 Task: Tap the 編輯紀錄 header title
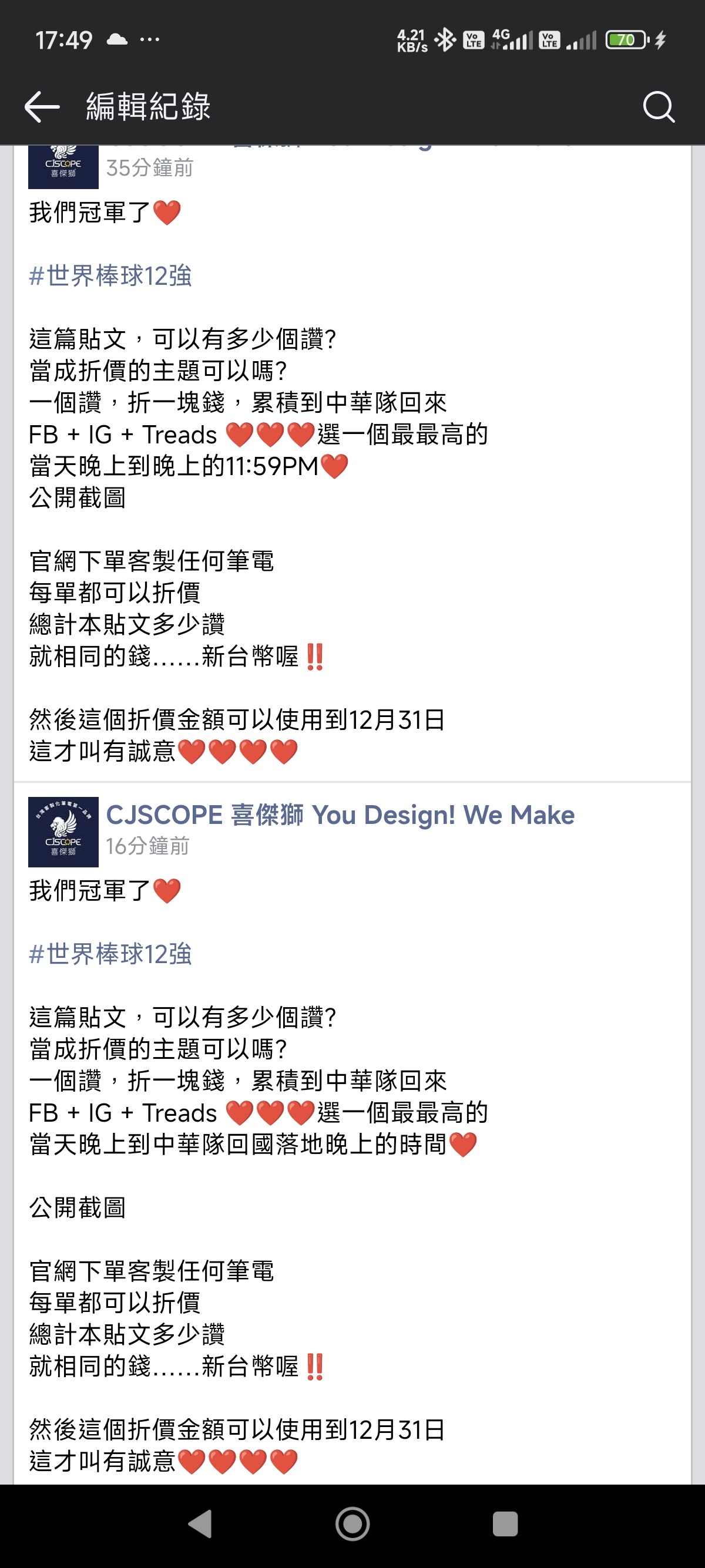tap(149, 106)
